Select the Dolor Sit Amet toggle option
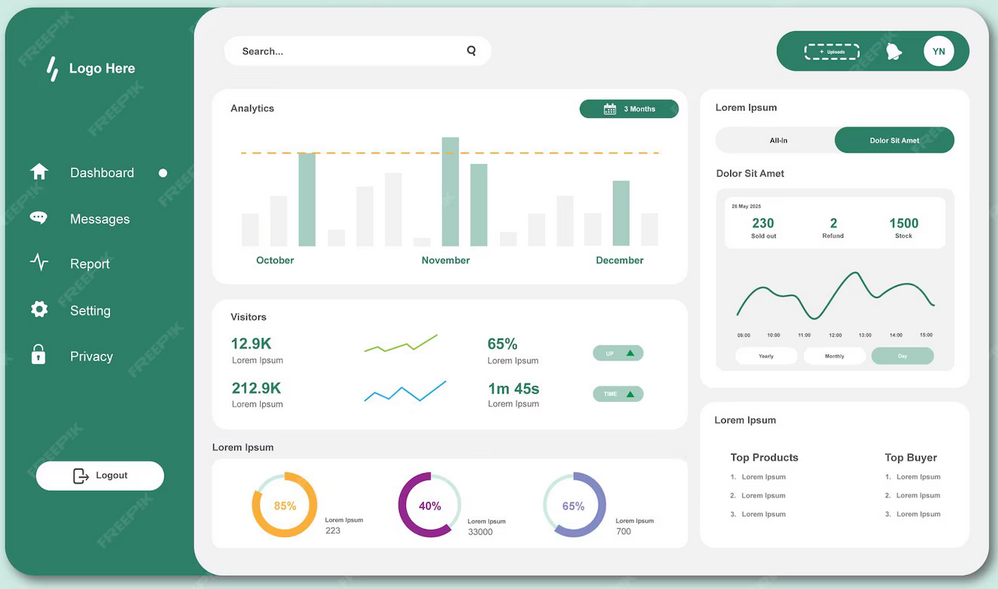This screenshot has height=589, width=998. click(894, 140)
